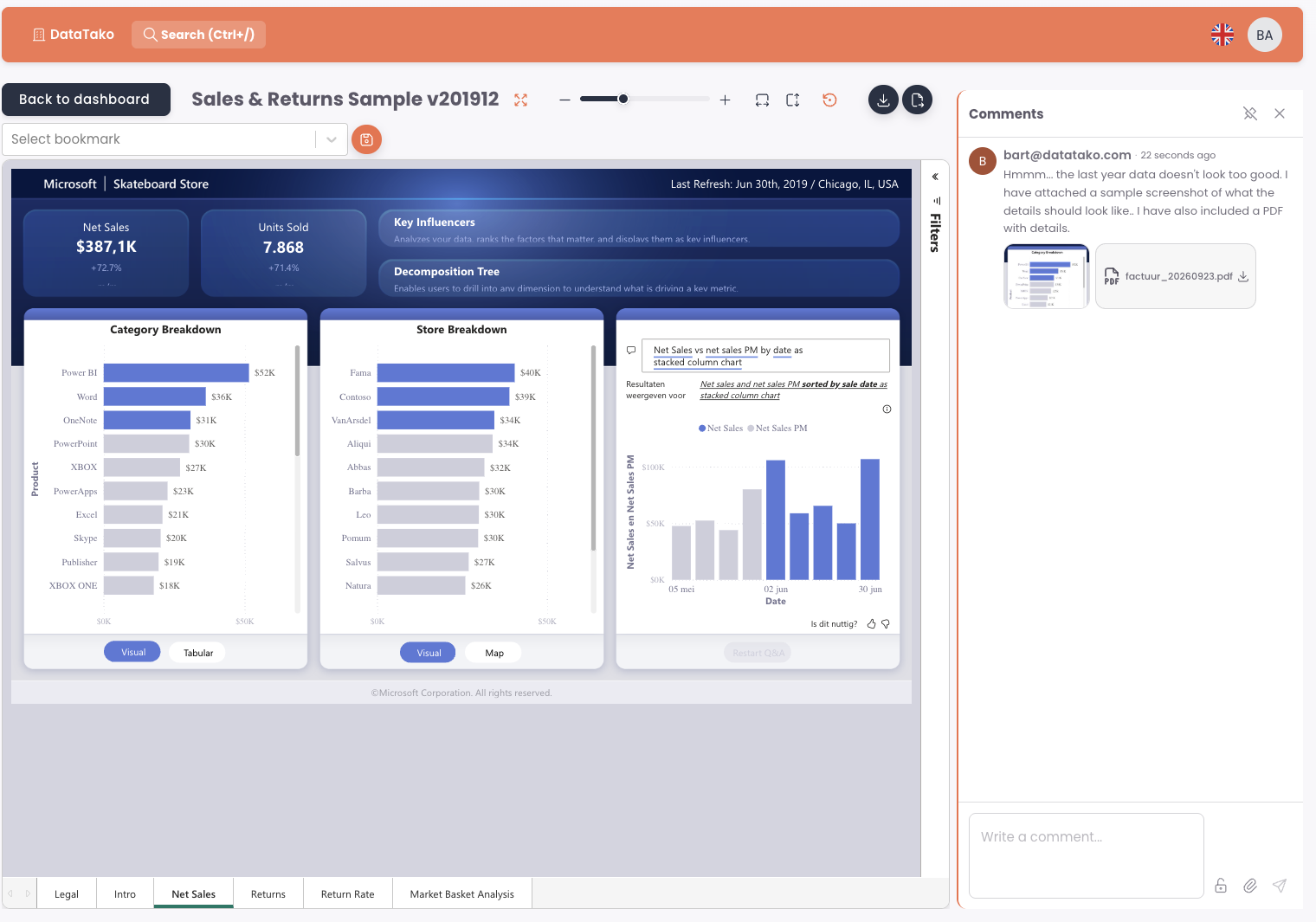Open the Market Basket Analysis tab
Screen dimensions: 1316x922
(462, 894)
